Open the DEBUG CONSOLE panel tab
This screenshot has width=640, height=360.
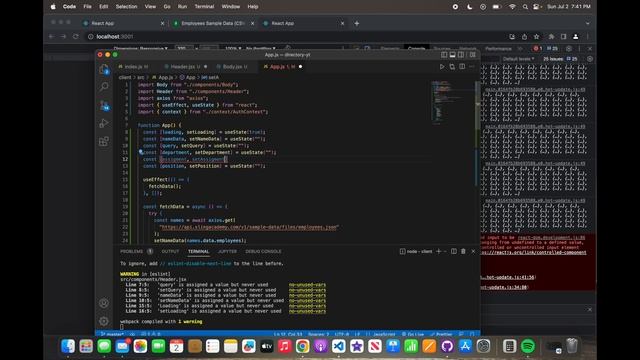(x=263, y=251)
